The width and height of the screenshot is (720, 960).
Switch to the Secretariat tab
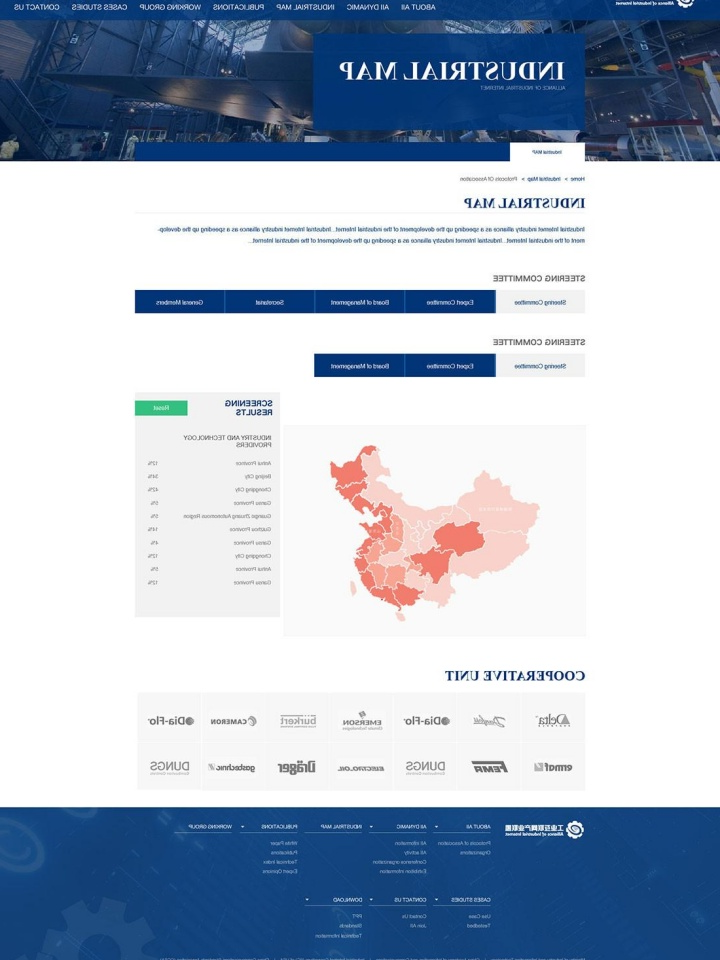(x=269, y=302)
